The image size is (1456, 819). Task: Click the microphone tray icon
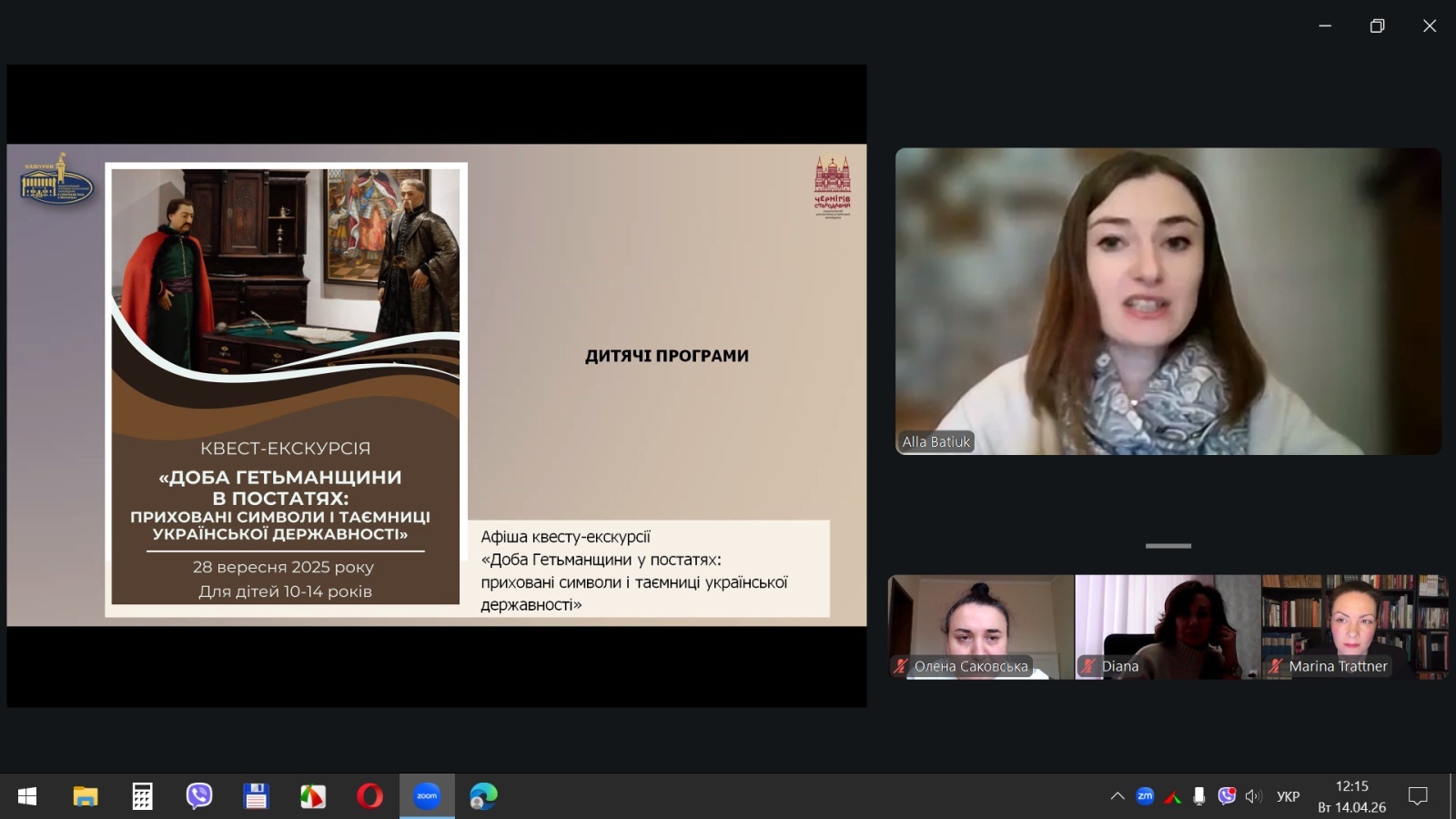click(1199, 796)
